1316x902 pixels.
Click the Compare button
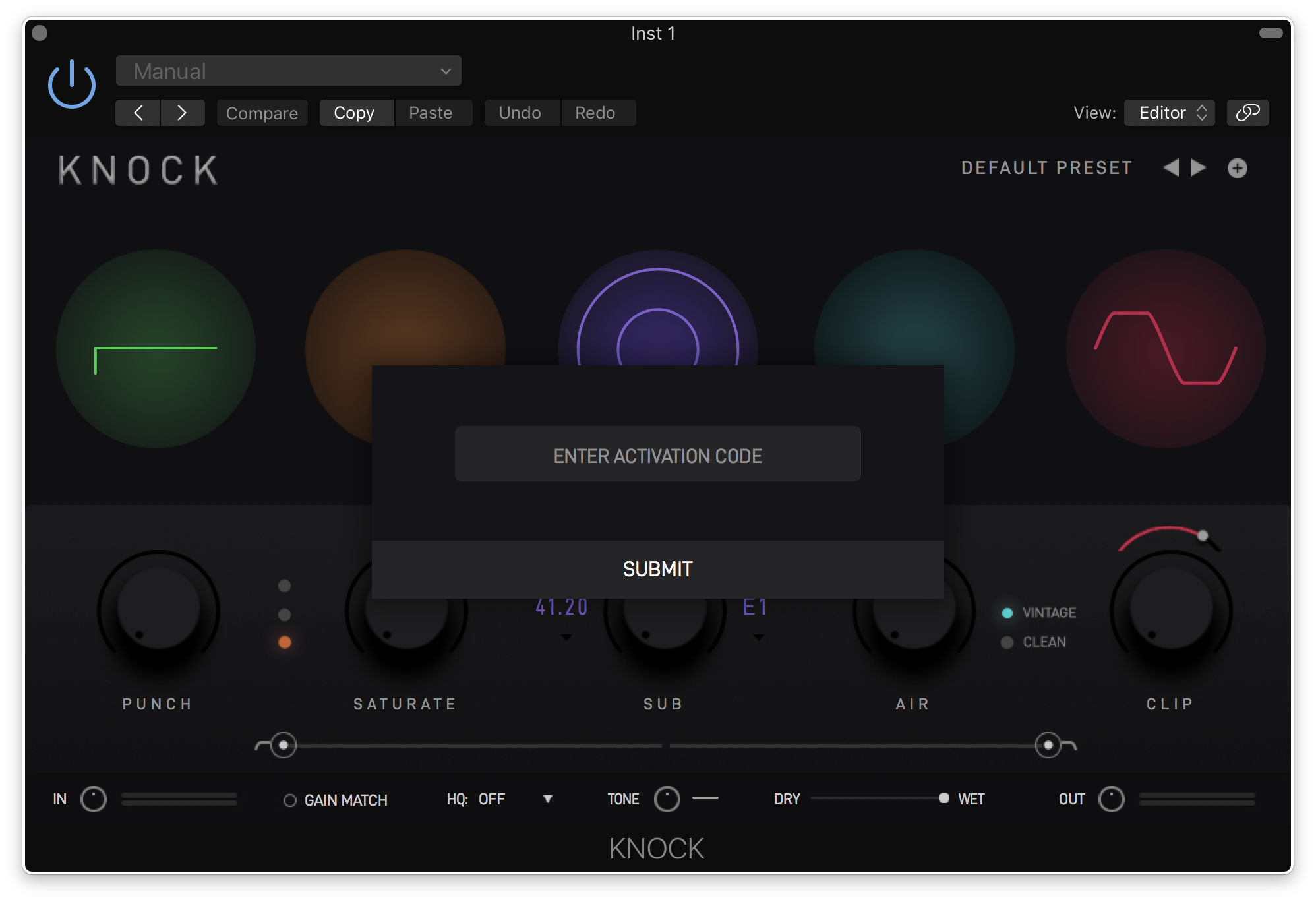262,113
